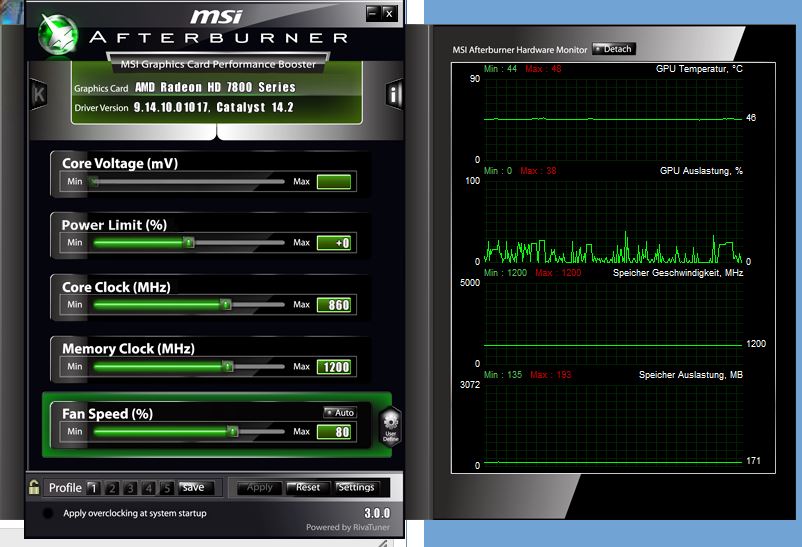Click the Driver Version label
This screenshot has width=802, height=547.
point(101,108)
